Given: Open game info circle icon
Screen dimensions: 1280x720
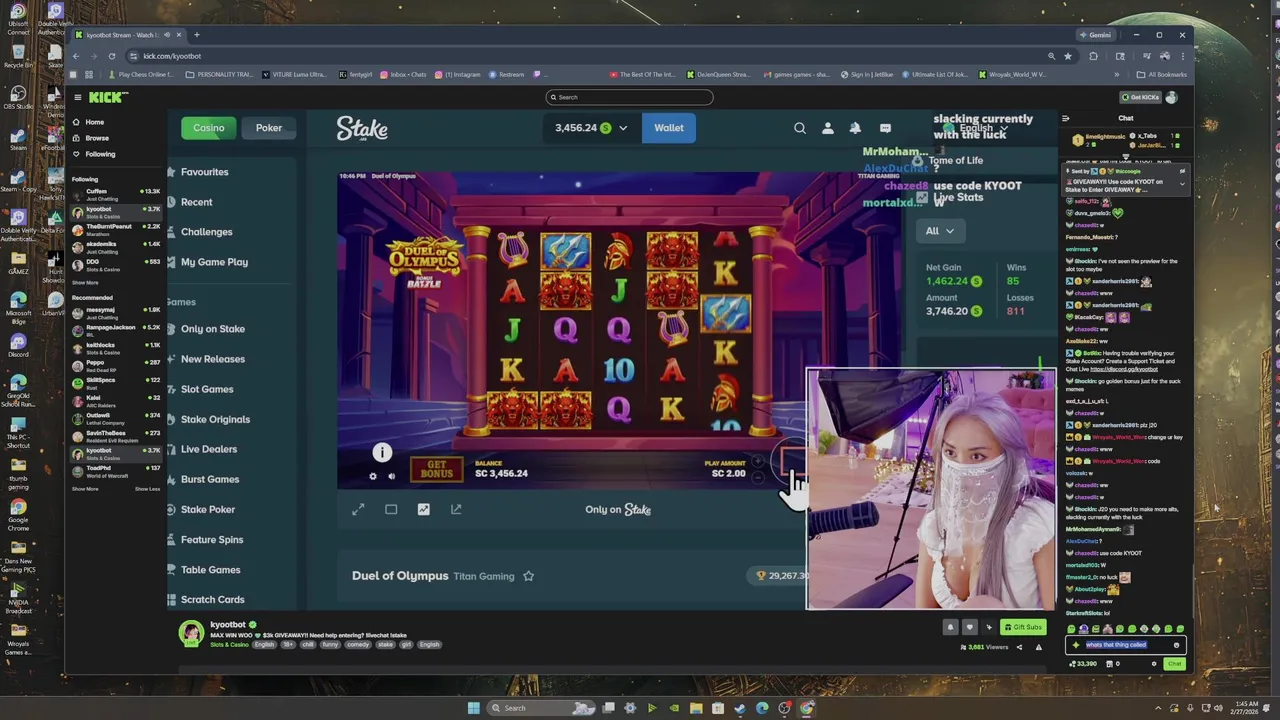Looking at the screenshot, I should click(x=382, y=452).
